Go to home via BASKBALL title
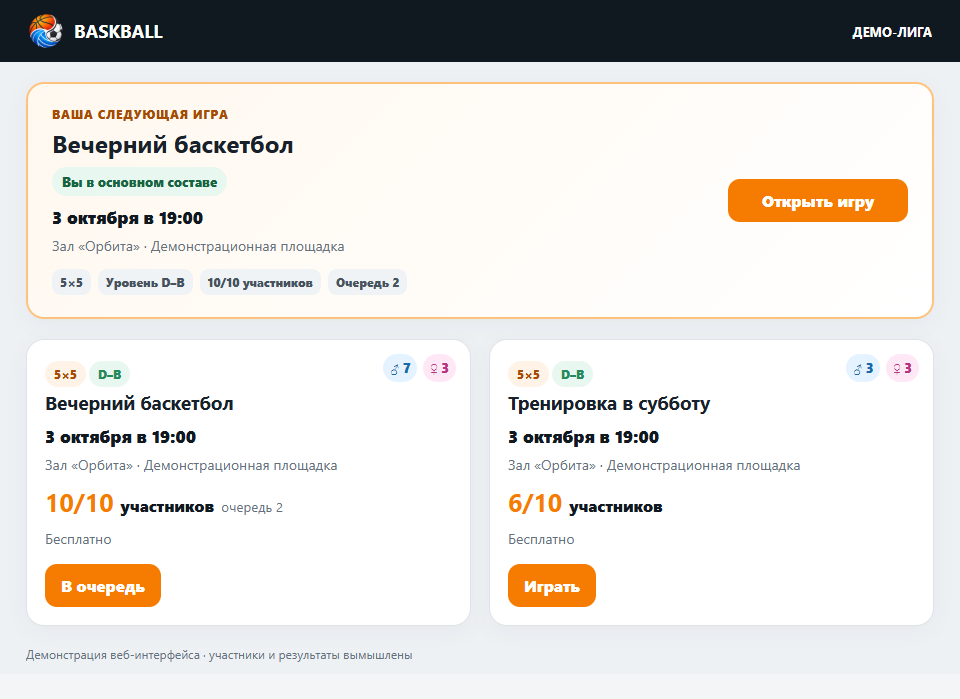This screenshot has height=699, width=960. coord(118,32)
